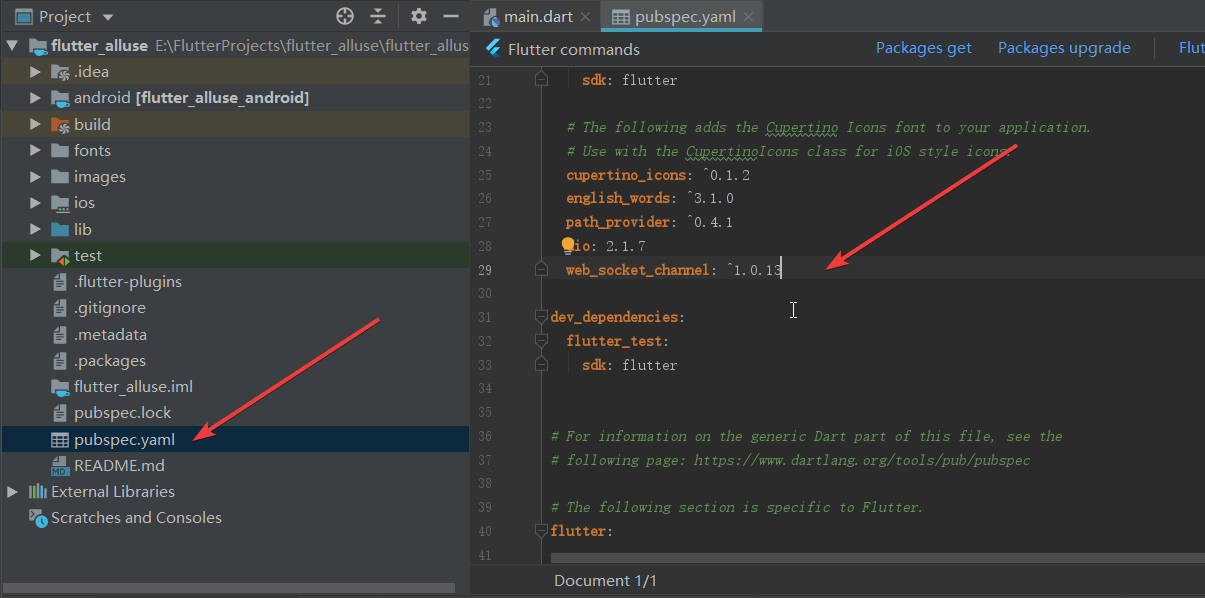Select README.md file

119,465
